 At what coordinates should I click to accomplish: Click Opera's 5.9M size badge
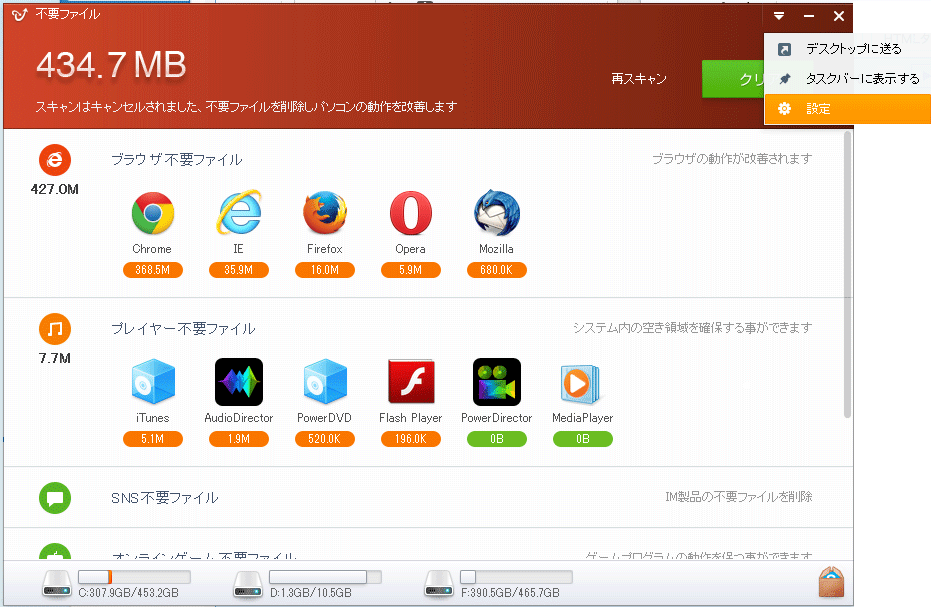(x=411, y=270)
